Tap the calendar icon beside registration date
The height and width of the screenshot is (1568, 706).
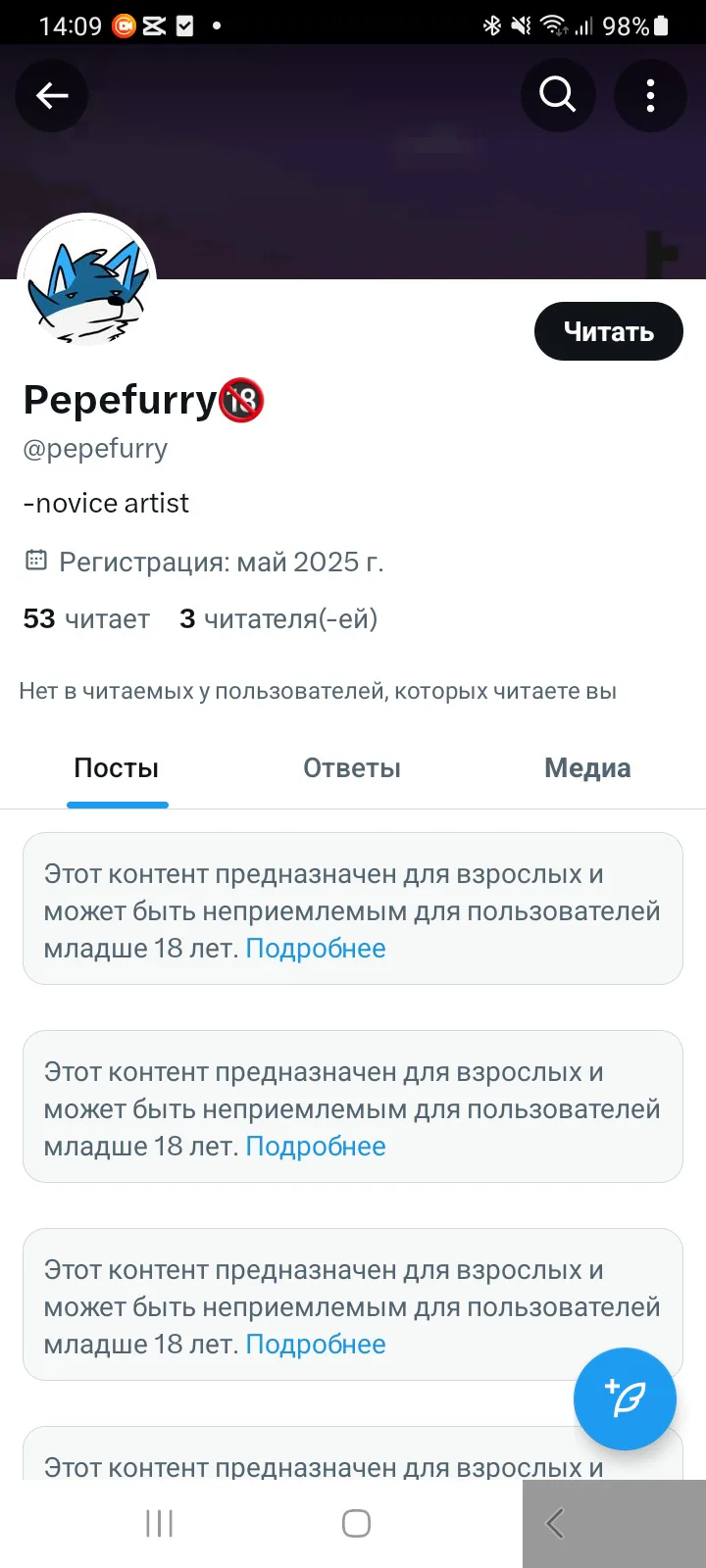click(35, 562)
